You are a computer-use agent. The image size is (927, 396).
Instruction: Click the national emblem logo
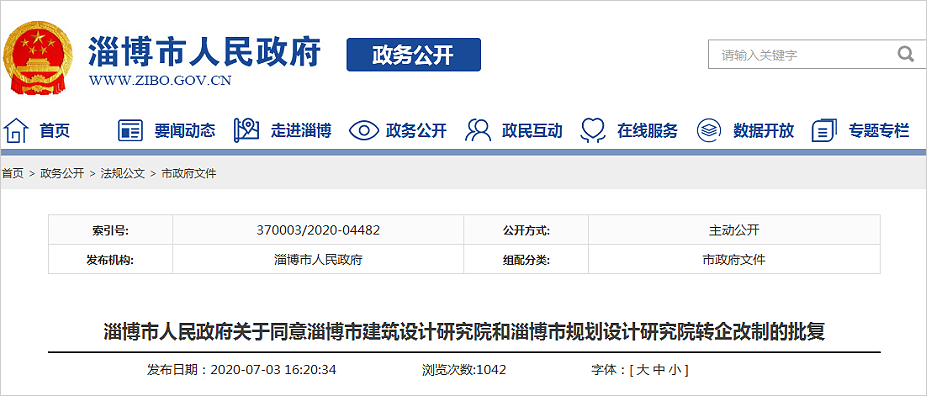(38, 57)
